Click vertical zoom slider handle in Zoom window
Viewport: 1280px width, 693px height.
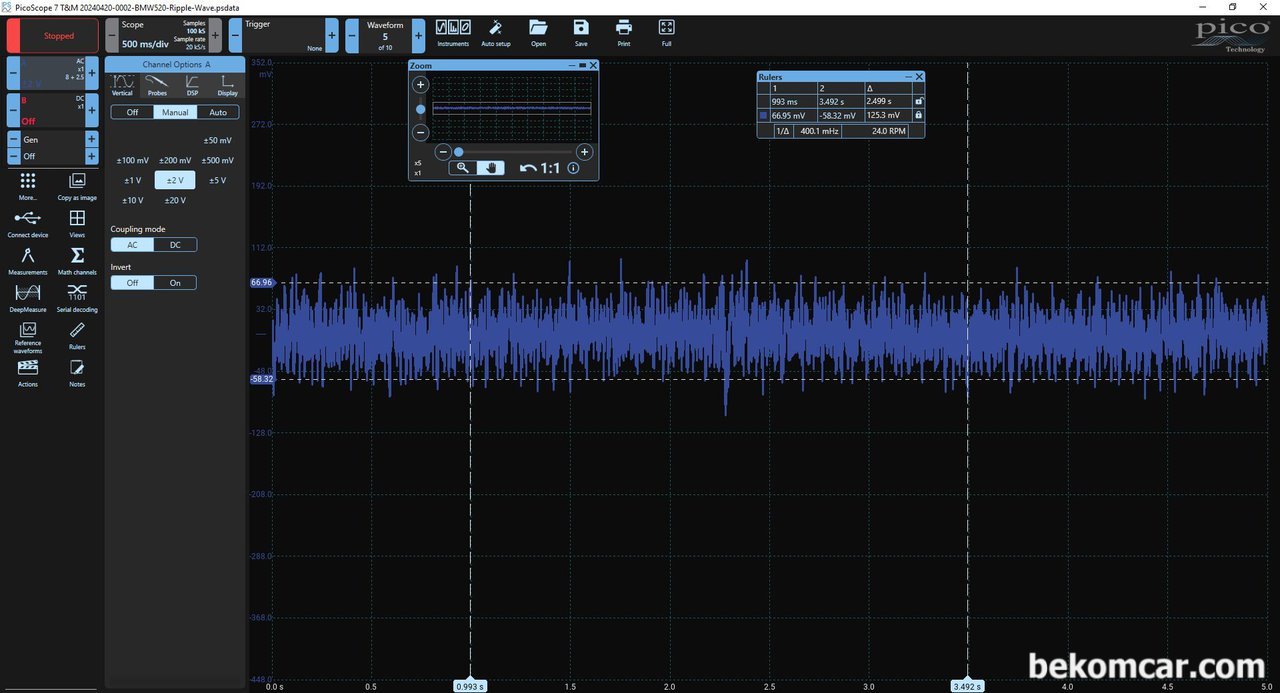pos(421,109)
